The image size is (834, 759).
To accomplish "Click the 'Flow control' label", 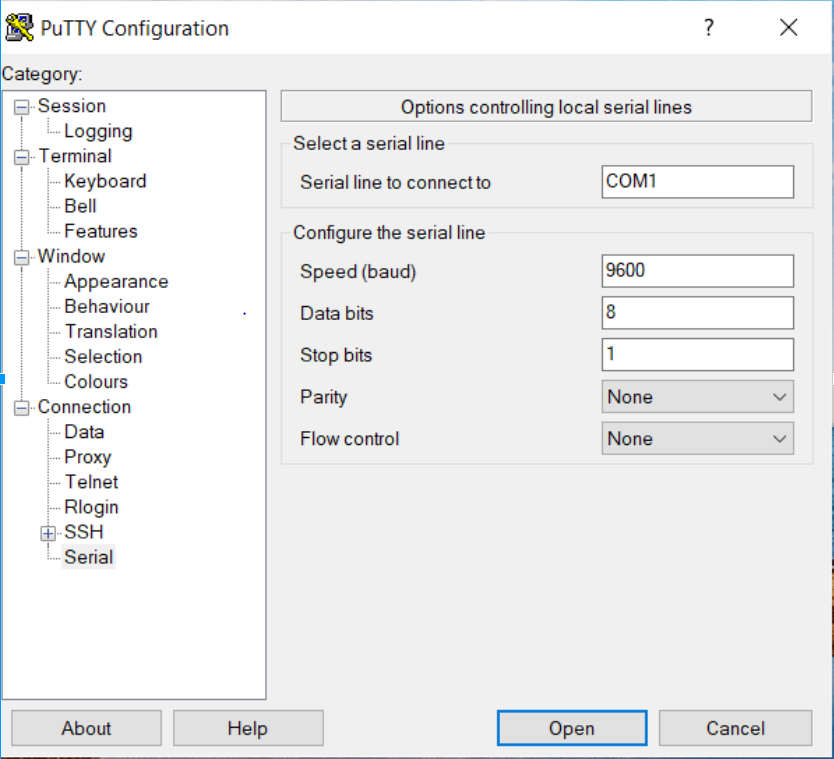I will pyautogui.click(x=349, y=439).
